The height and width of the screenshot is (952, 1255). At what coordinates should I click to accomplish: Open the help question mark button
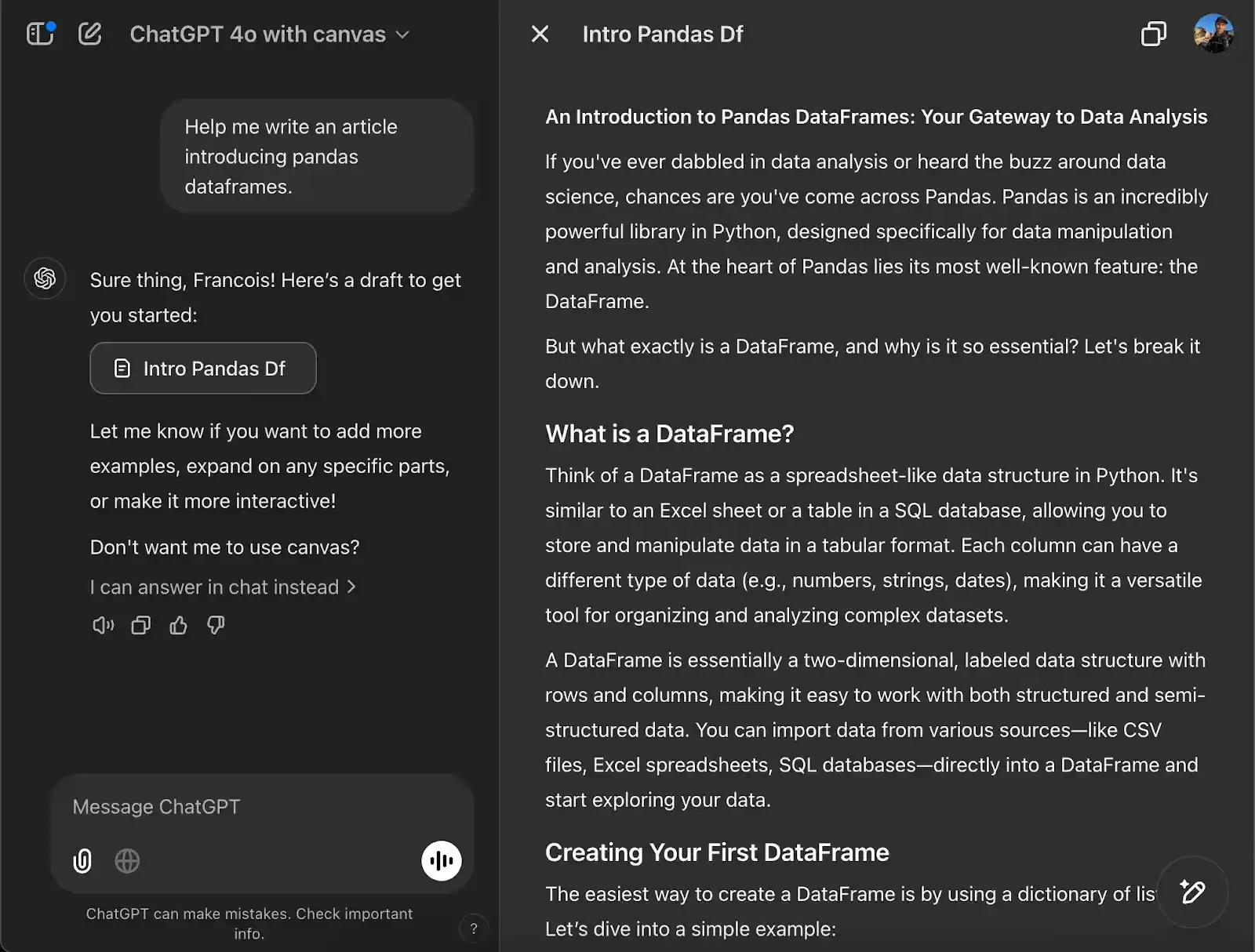point(473,928)
